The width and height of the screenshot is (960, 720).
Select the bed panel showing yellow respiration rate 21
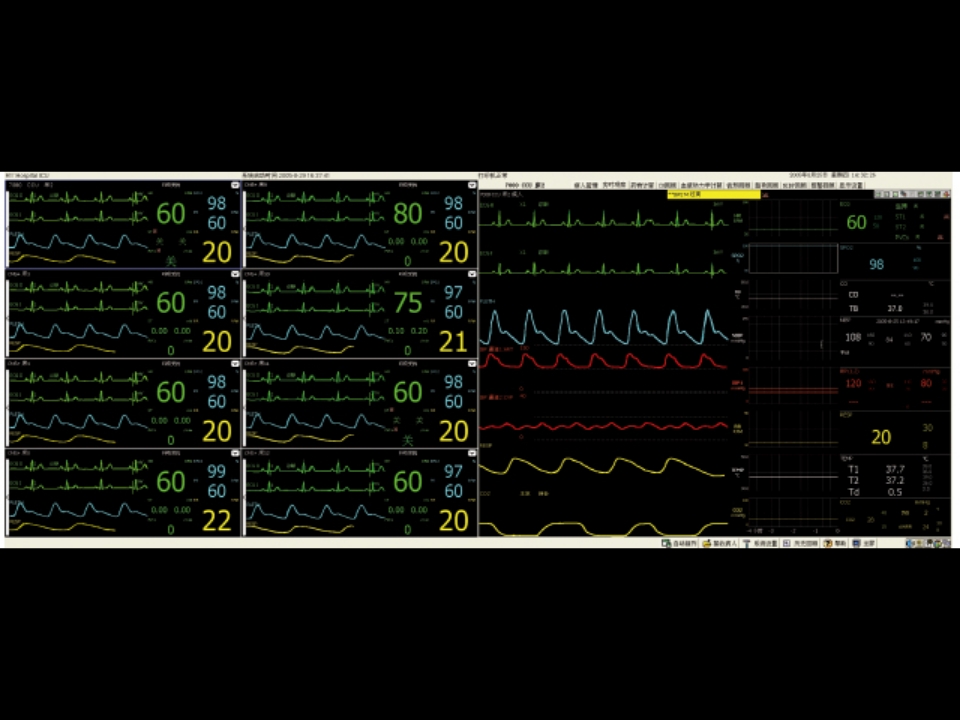point(358,314)
